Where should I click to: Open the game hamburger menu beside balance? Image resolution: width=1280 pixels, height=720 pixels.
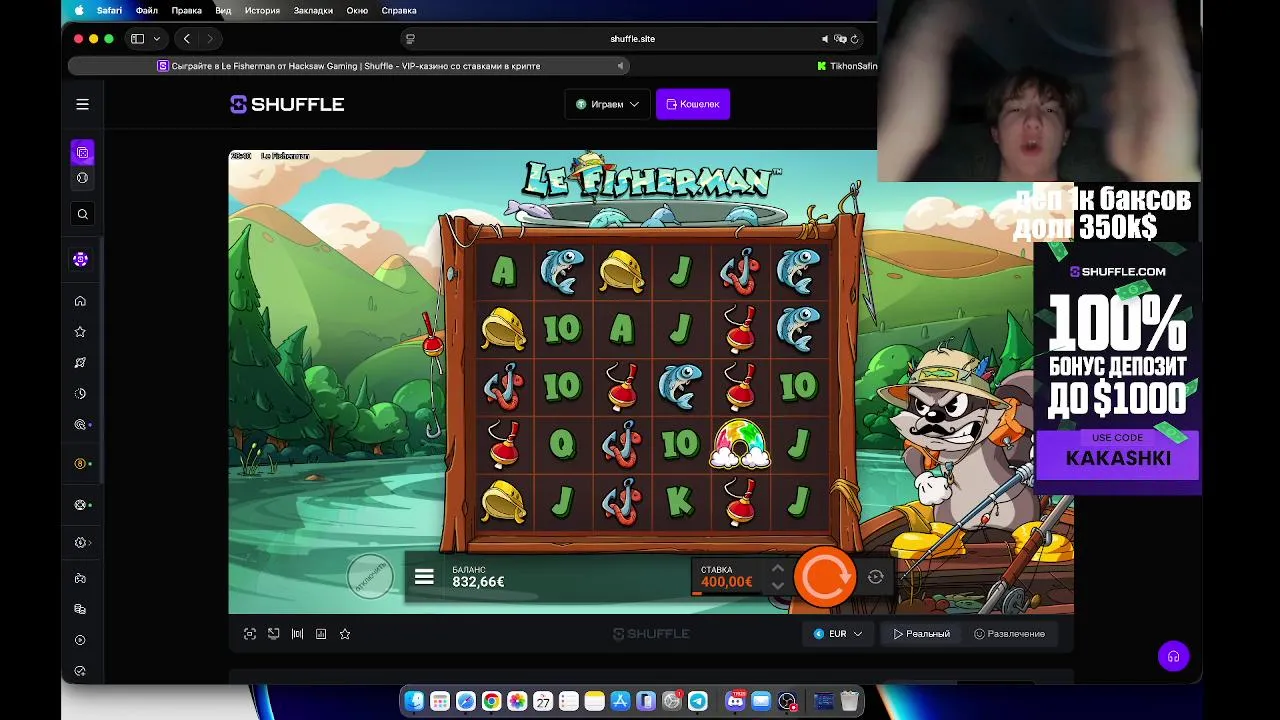pyautogui.click(x=424, y=577)
